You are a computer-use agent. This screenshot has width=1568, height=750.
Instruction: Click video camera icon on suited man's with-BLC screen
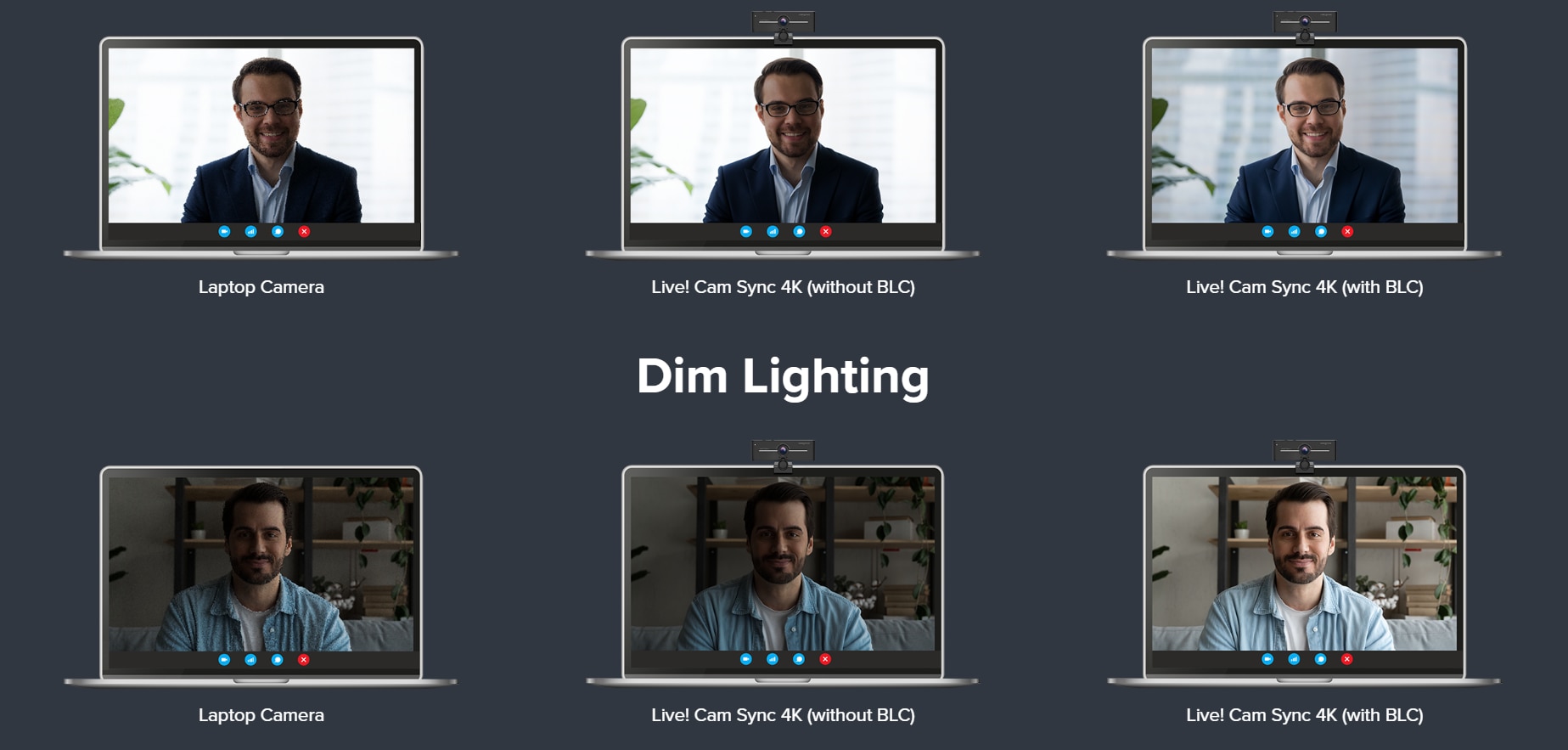point(1267,231)
